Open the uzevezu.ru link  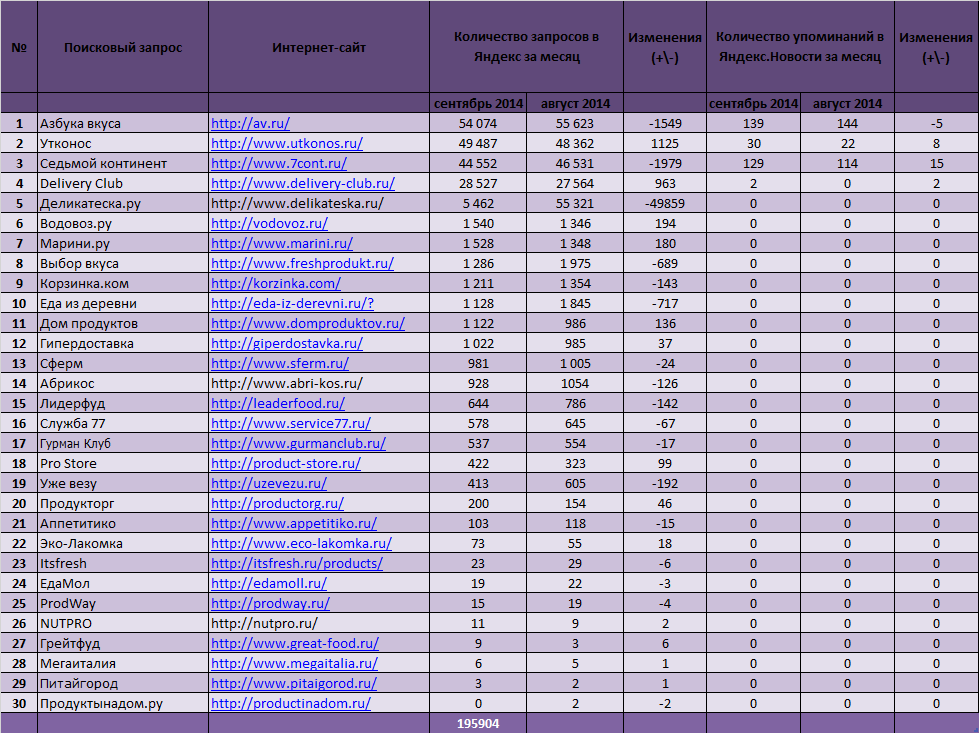(269, 483)
